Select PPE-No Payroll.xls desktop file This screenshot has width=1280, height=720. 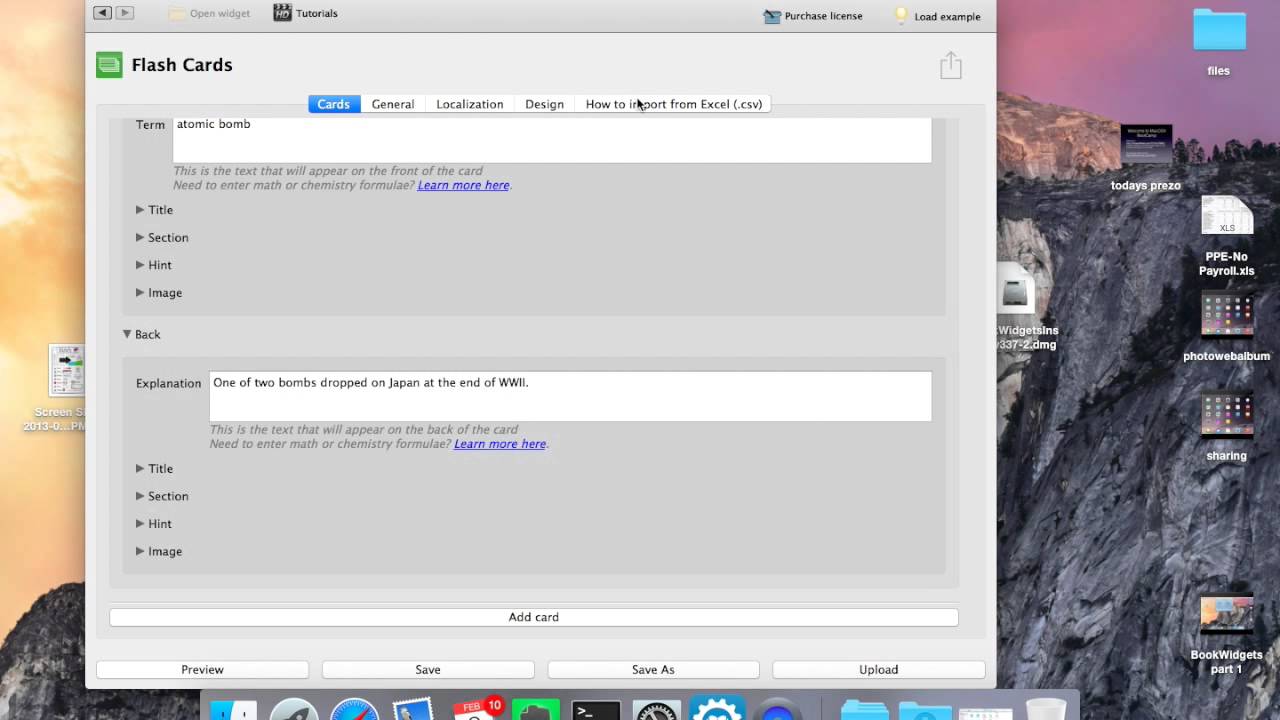point(1227,237)
